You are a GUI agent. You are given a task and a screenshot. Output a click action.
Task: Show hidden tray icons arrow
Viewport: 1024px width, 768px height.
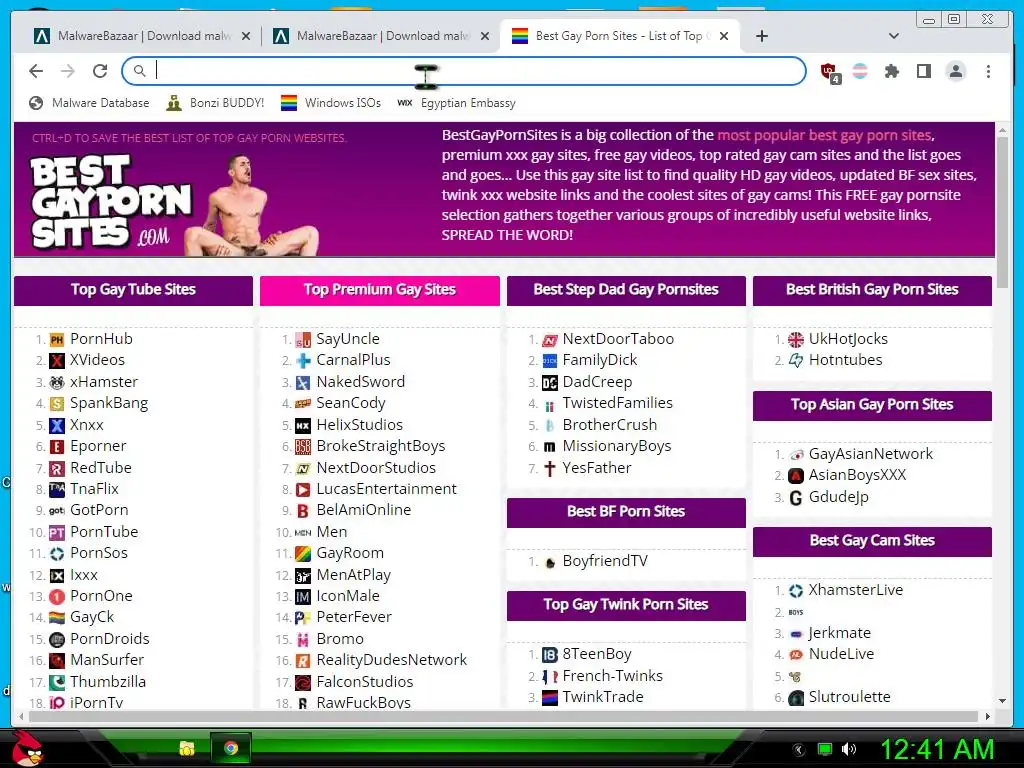(798, 749)
